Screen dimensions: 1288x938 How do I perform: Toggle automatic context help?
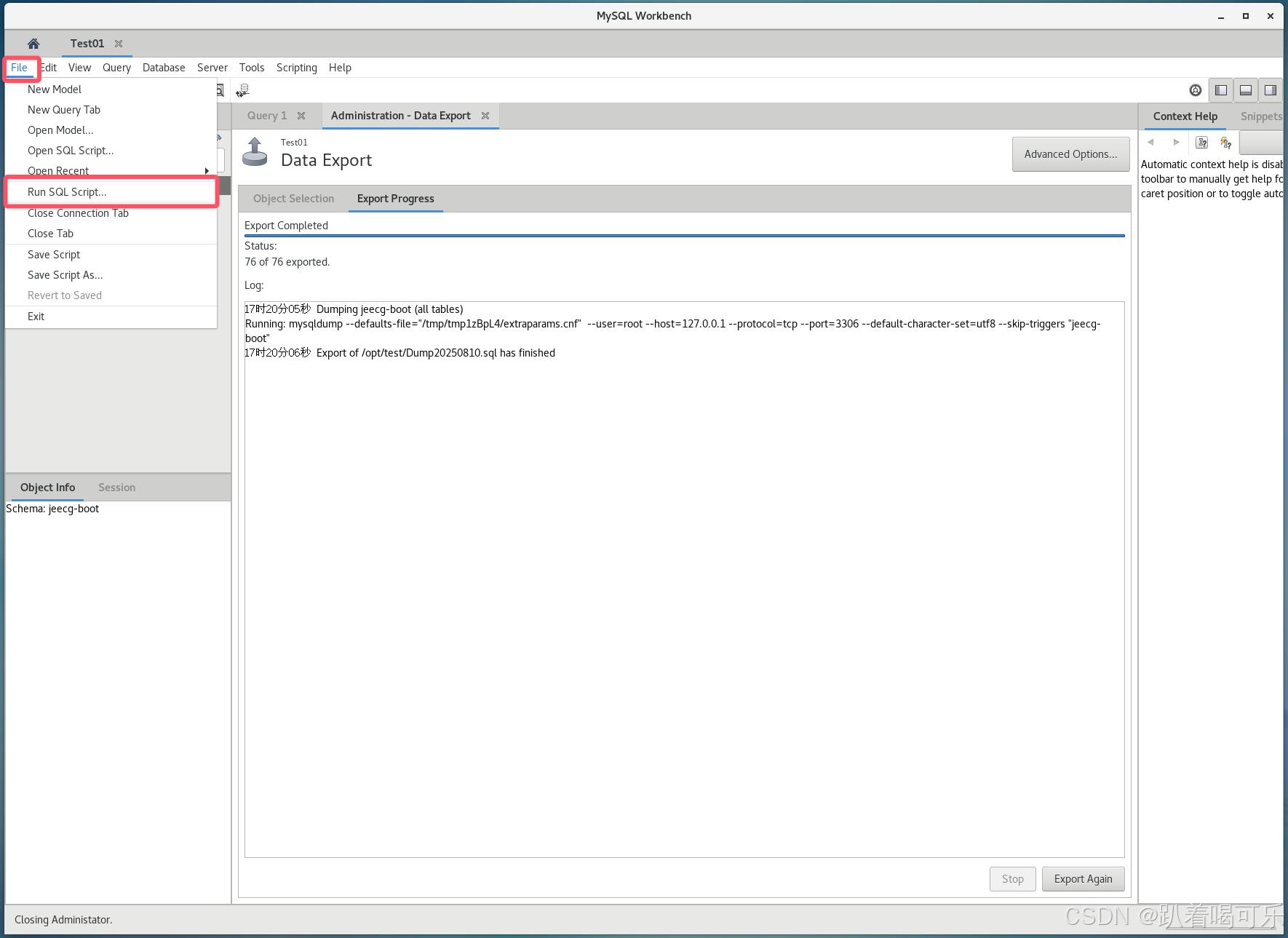click(1226, 143)
